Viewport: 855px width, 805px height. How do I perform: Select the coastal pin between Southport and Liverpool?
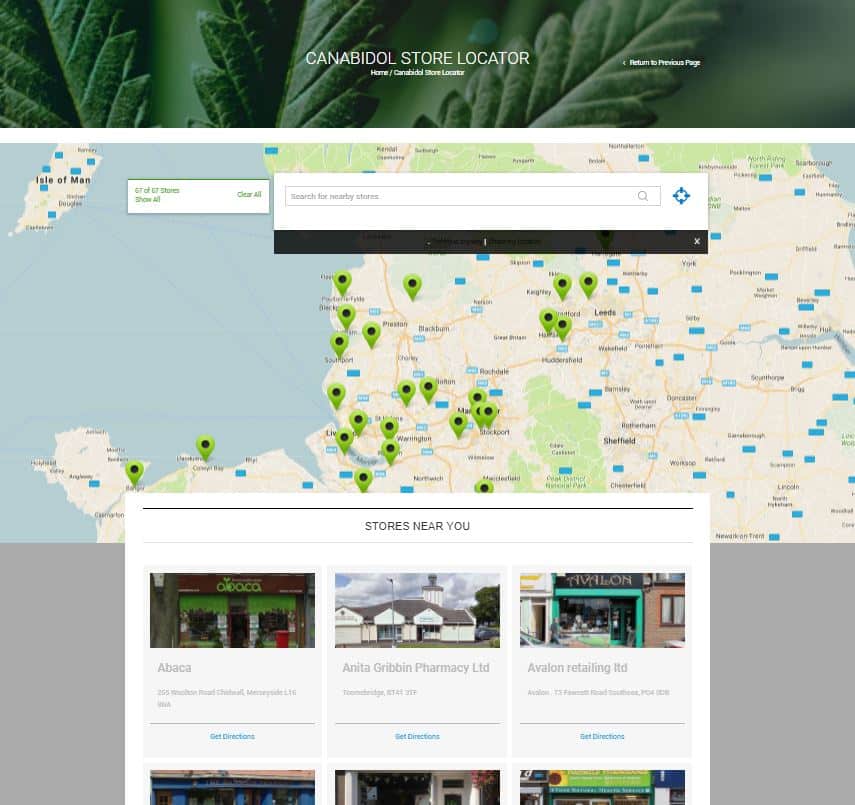pyautogui.click(x=336, y=396)
